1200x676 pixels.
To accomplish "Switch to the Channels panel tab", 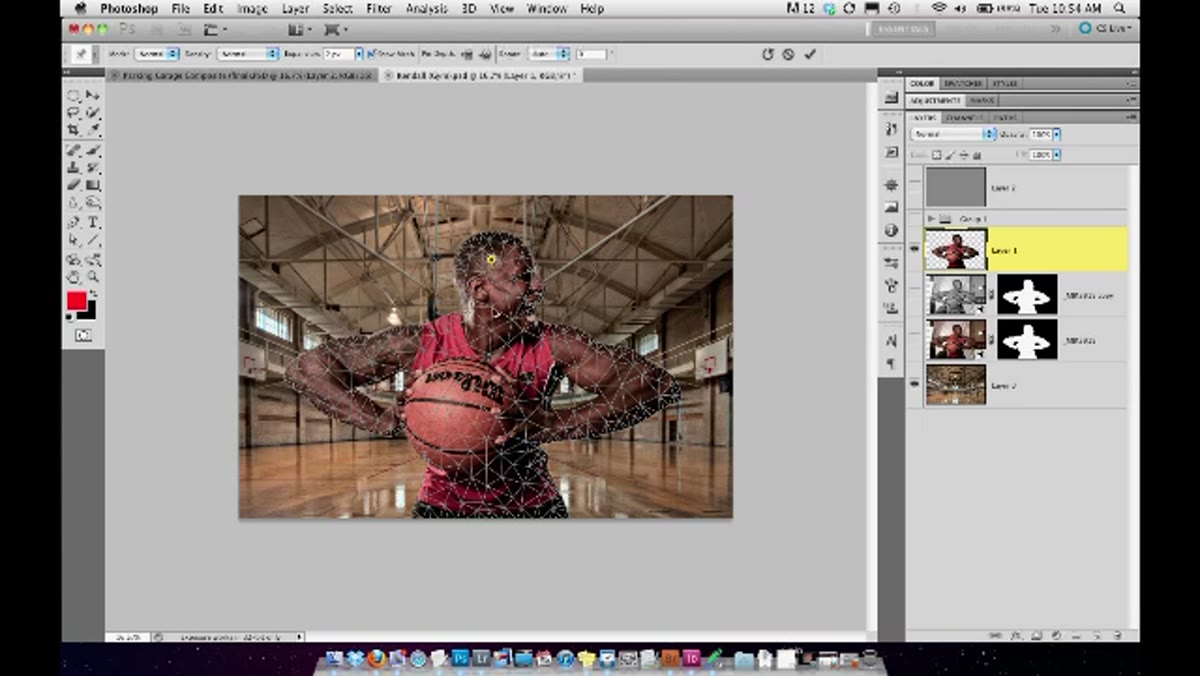I will pyautogui.click(x=966, y=118).
